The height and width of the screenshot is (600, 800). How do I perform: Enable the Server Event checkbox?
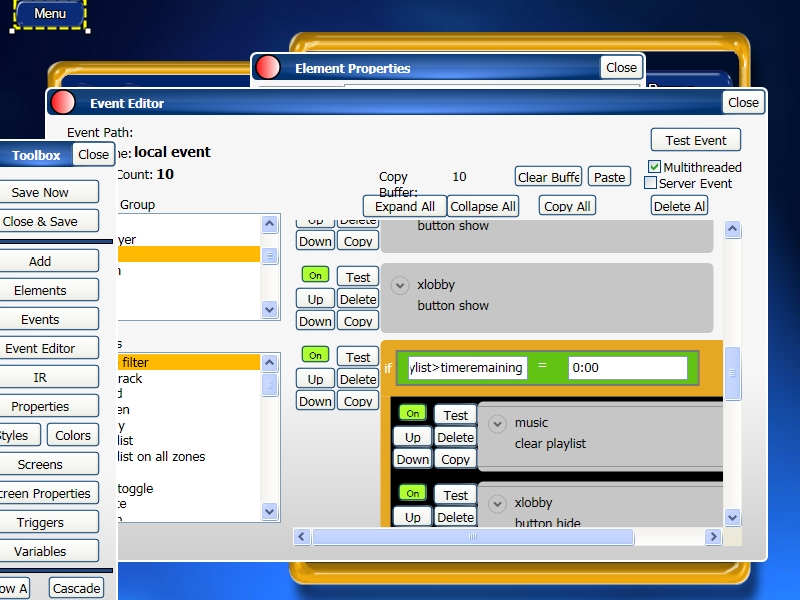click(651, 184)
